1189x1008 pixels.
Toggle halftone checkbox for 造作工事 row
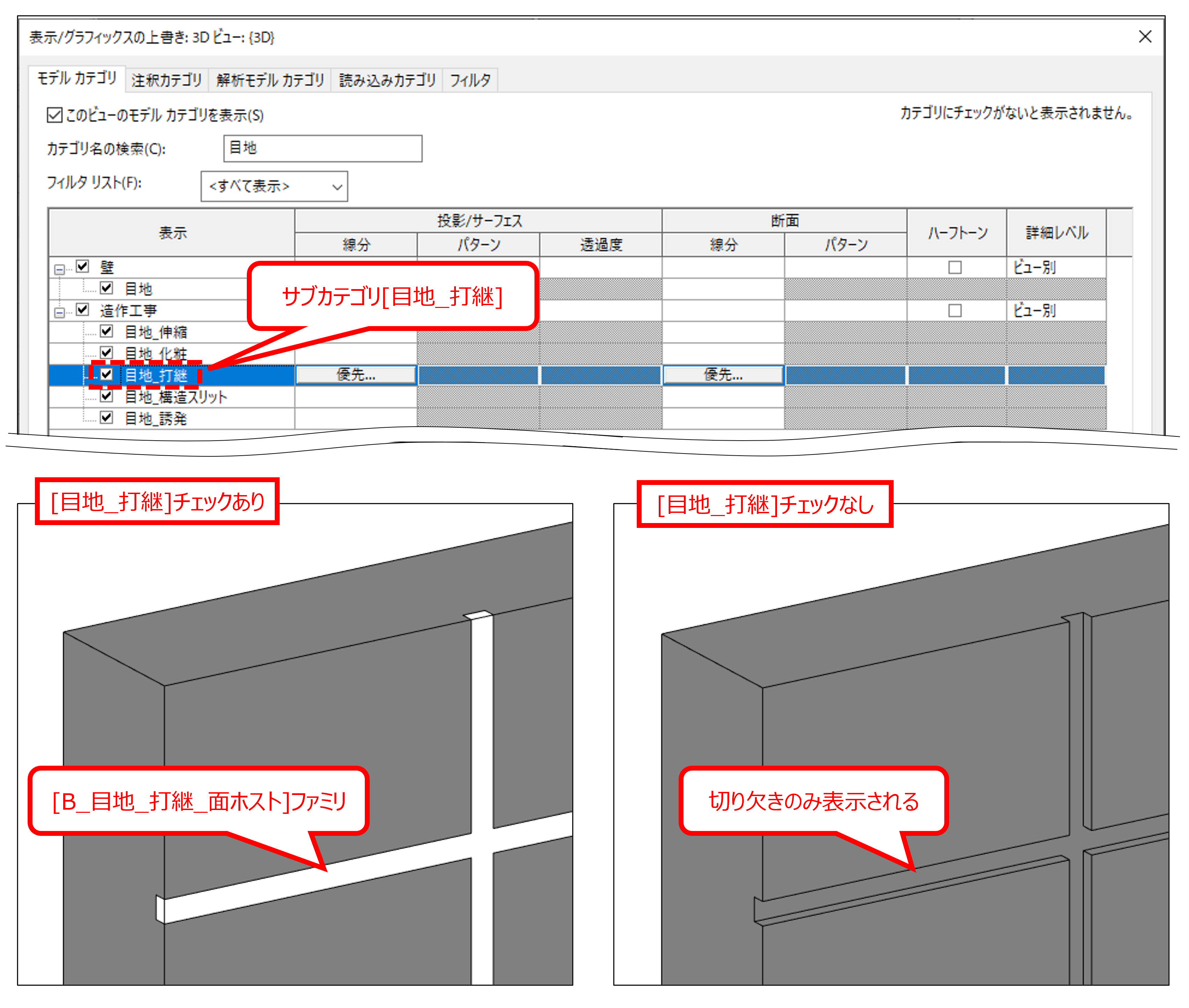(955, 310)
